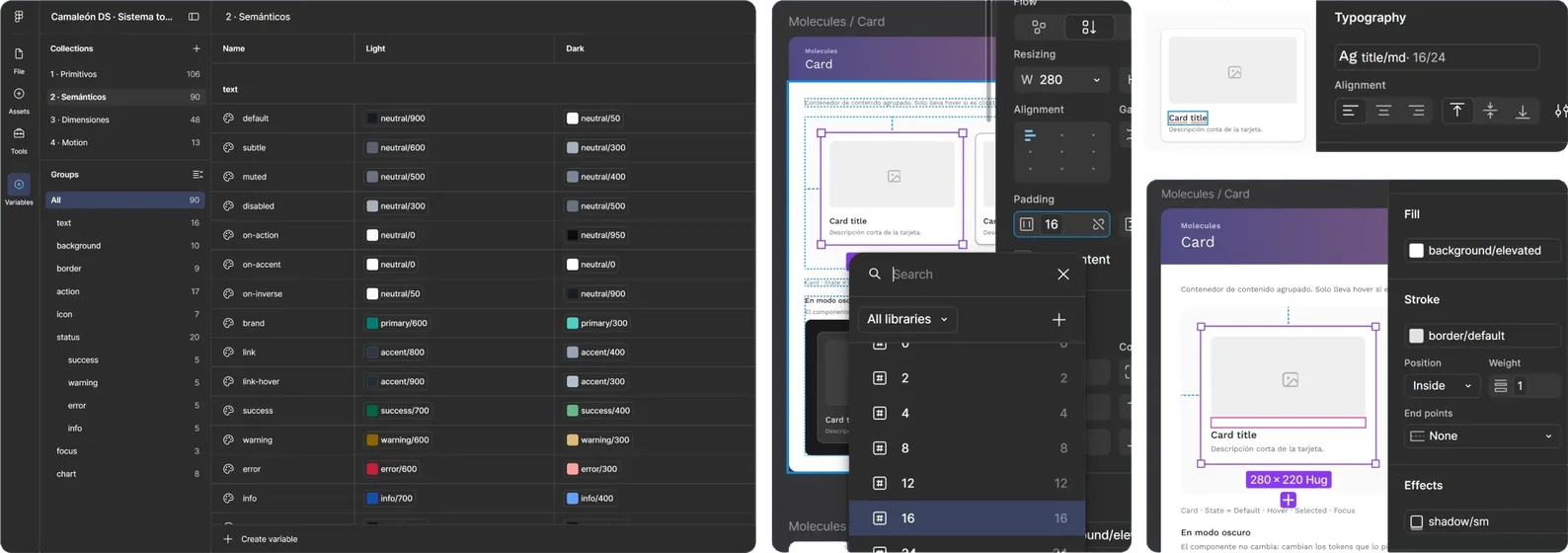
Task: Select the background group
Action: pos(124,246)
